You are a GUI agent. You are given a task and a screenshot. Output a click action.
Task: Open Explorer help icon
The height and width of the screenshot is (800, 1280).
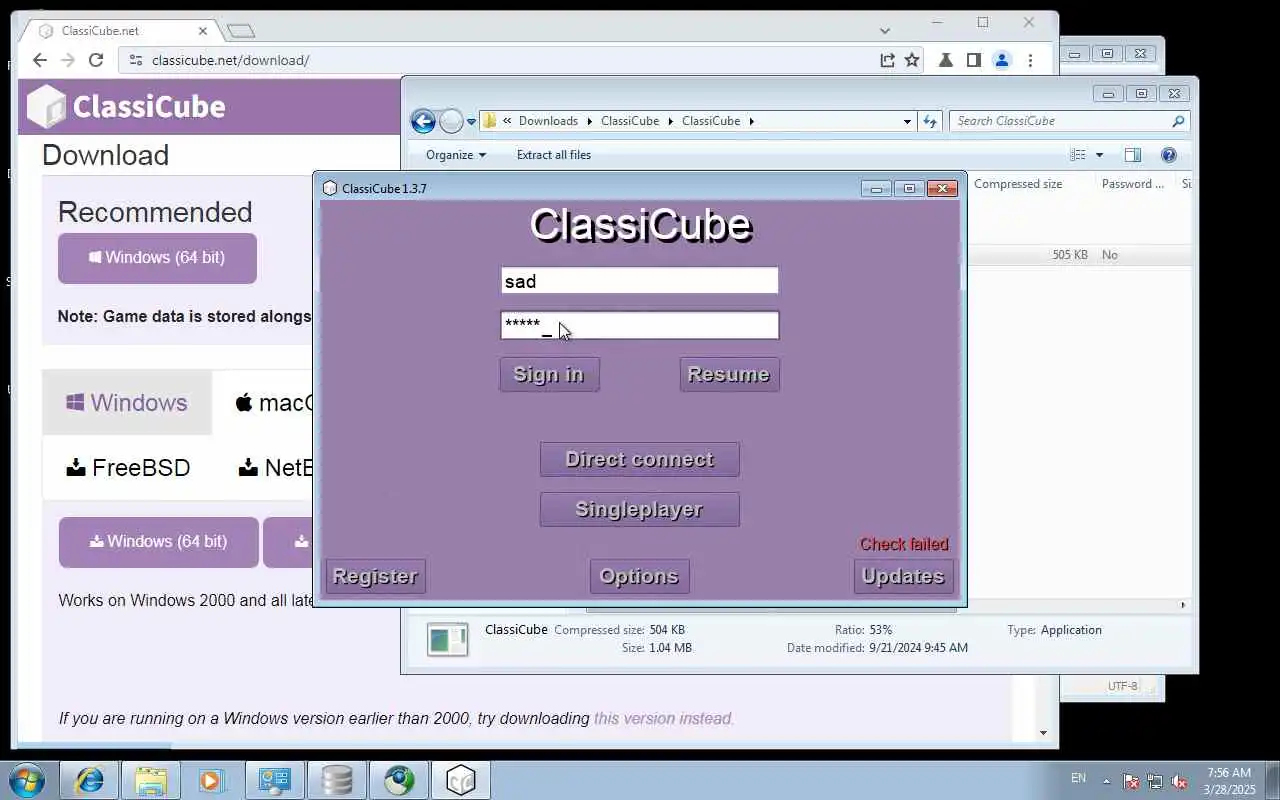1168,155
